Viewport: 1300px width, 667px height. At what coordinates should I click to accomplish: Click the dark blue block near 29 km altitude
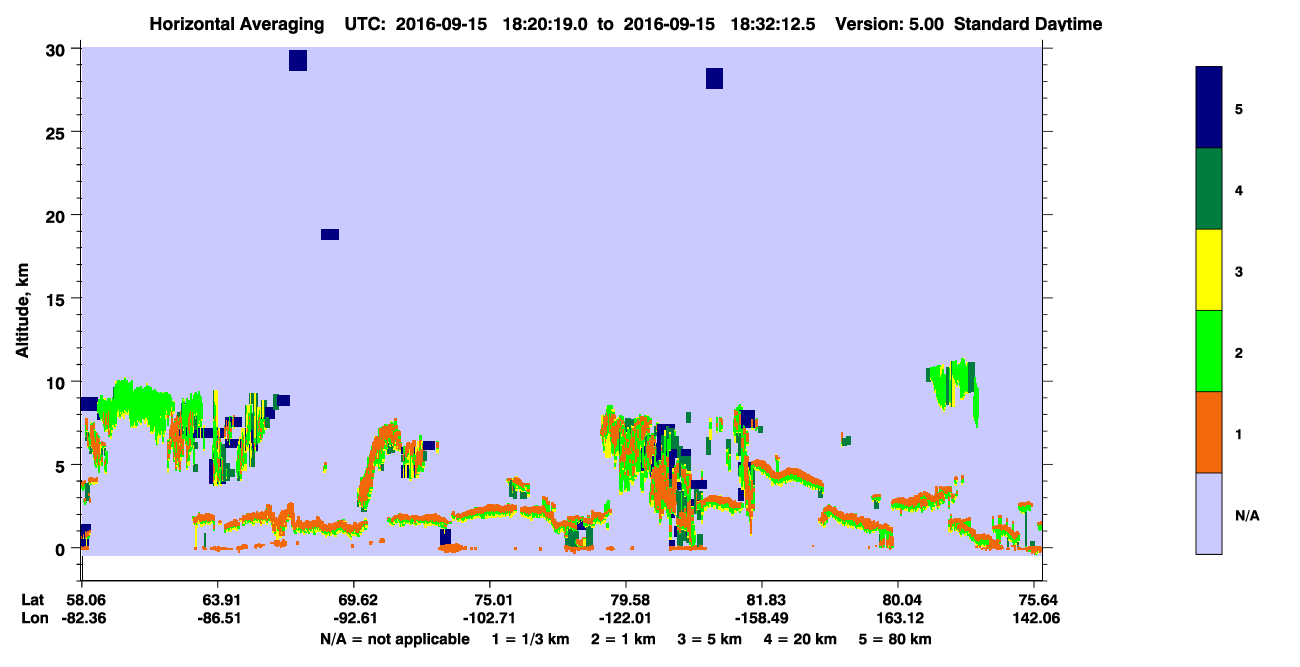[298, 61]
